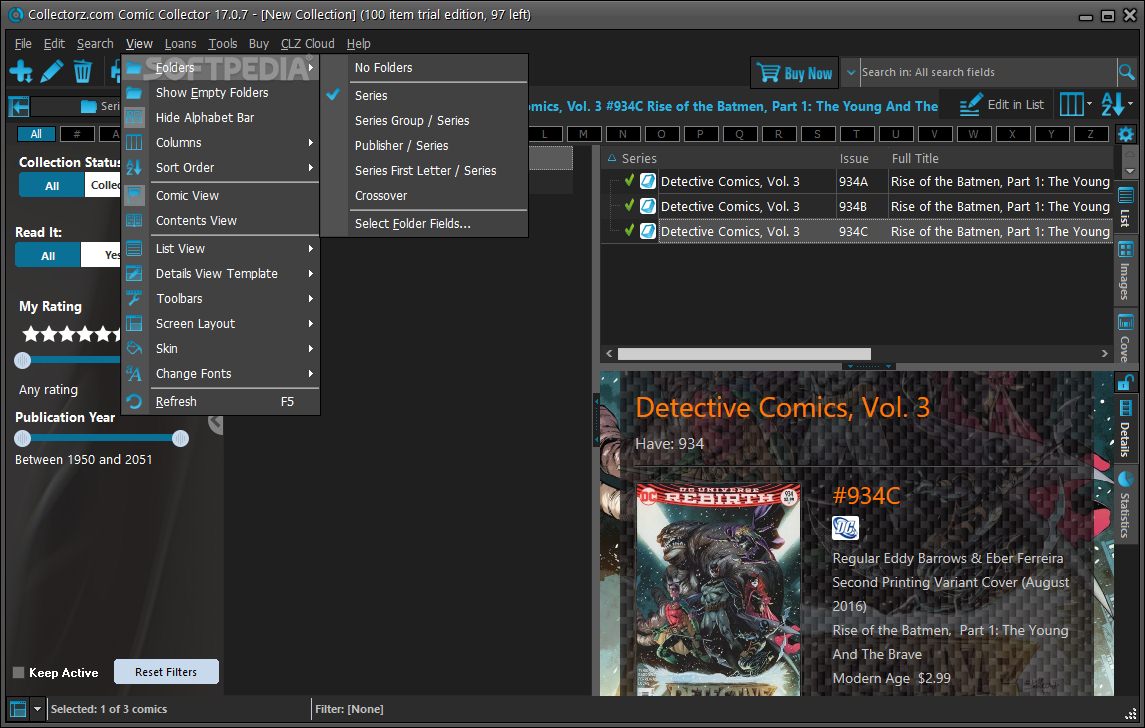Click the Delete trash can icon
Image resolution: width=1145 pixels, height=728 pixels.
coord(83,72)
